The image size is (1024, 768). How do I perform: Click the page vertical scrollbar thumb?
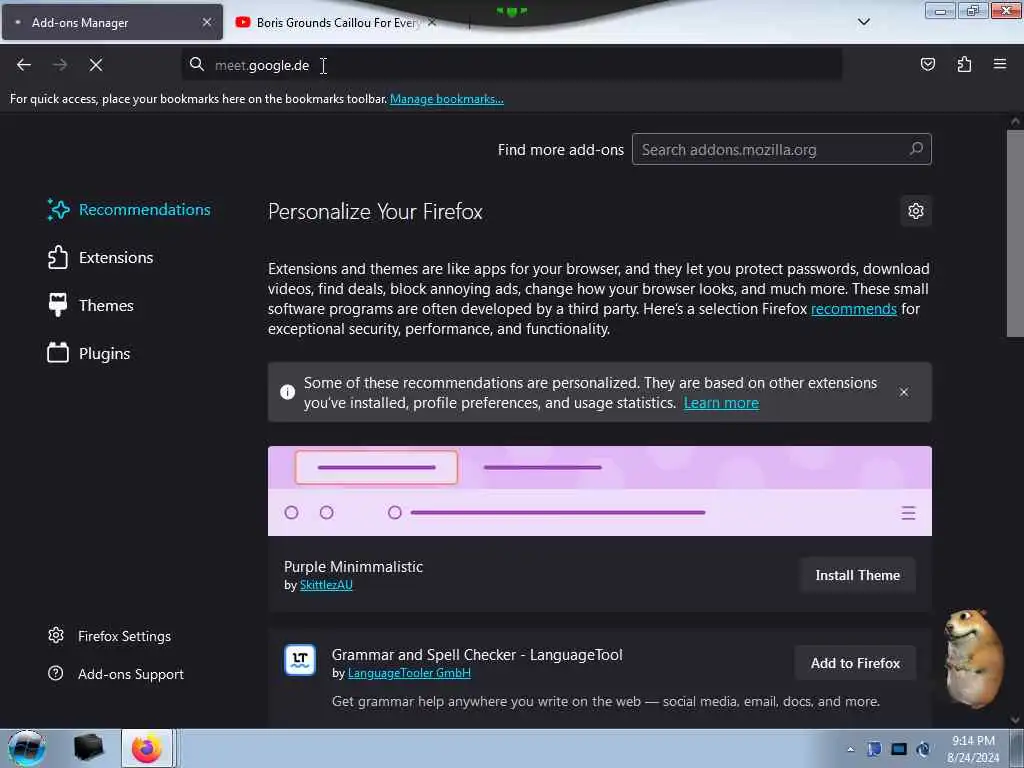pos(1015,233)
